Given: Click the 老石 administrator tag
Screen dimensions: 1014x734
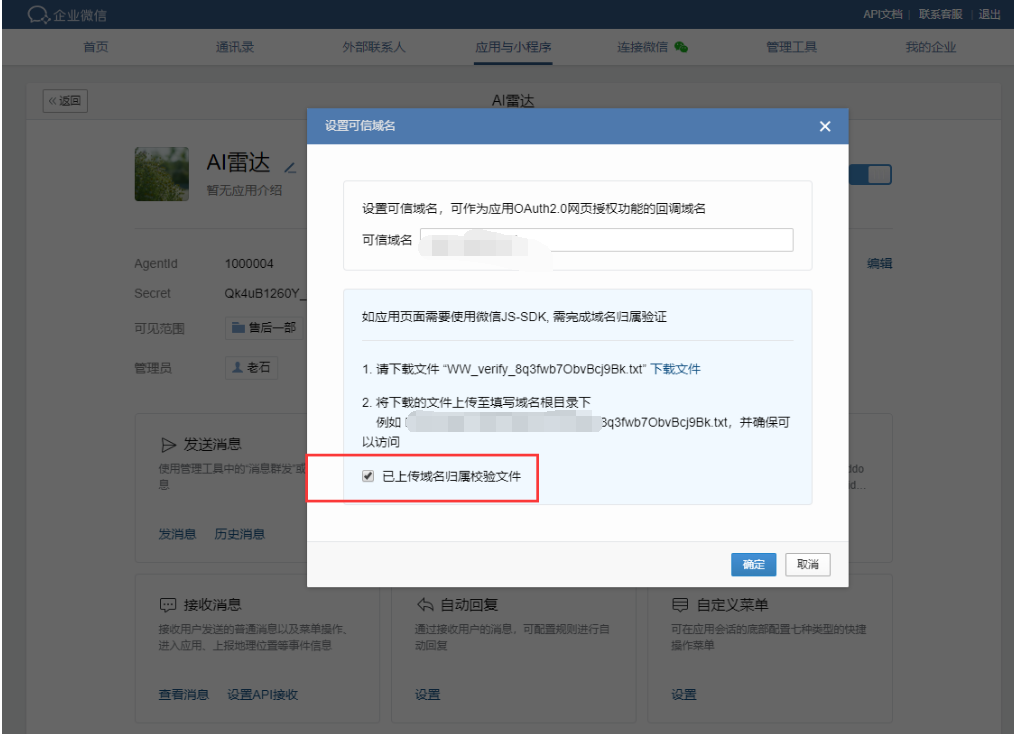Looking at the screenshot, I should pyautogui.click(x=251, y=367).
